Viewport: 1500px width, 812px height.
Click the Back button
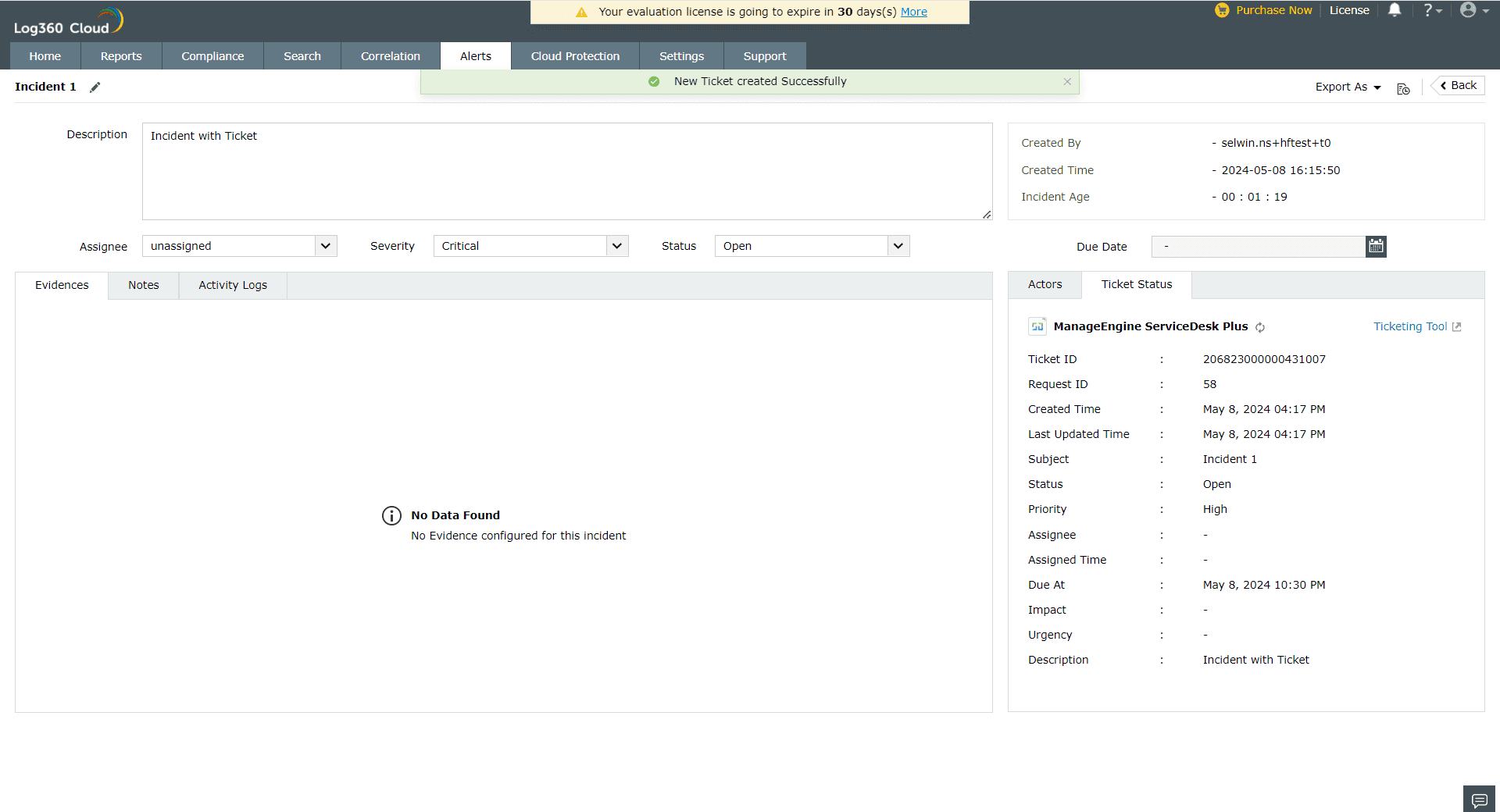[1457, 85]
